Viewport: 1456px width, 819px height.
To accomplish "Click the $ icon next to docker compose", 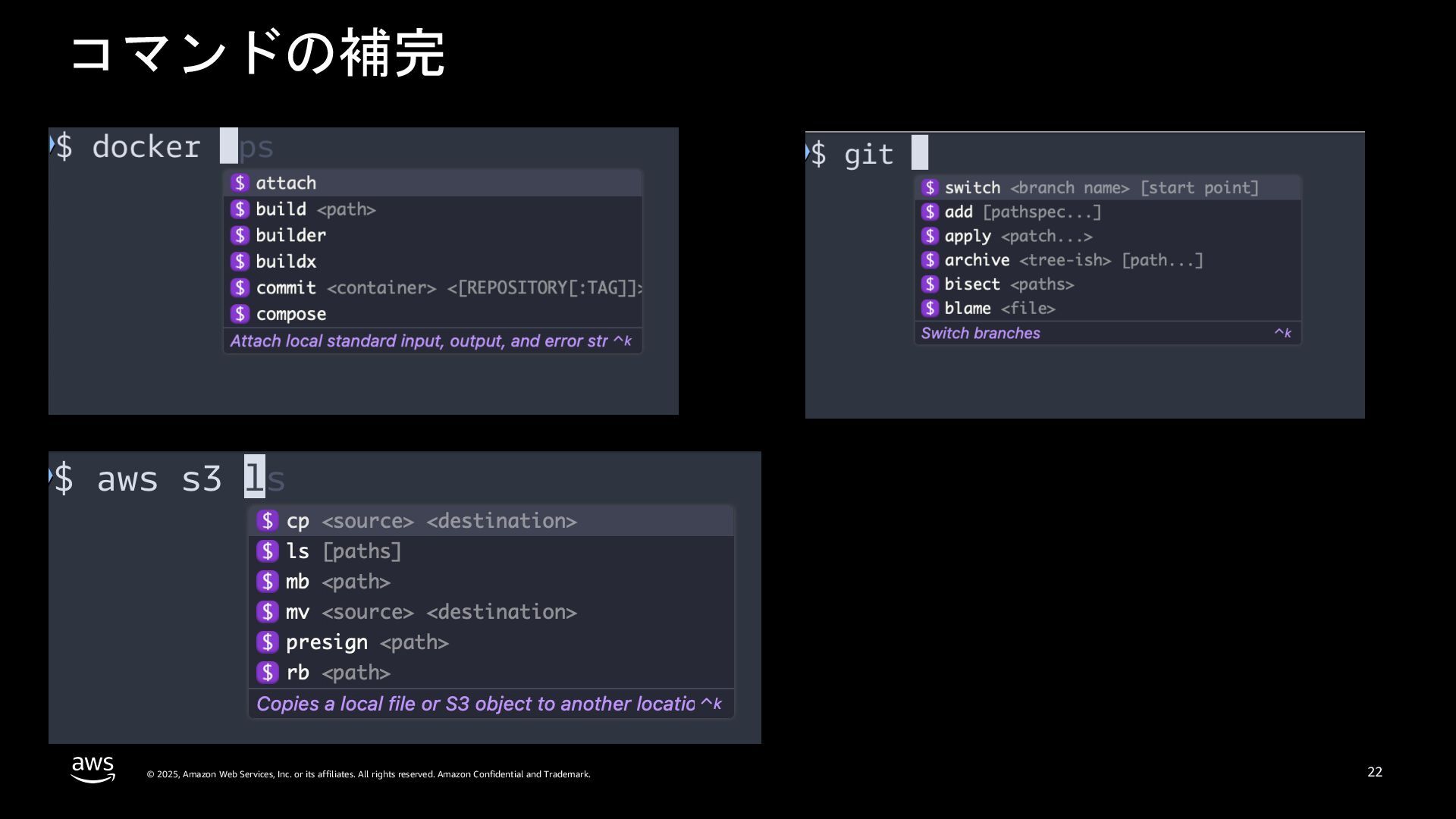I will click(x=240, y=314).
